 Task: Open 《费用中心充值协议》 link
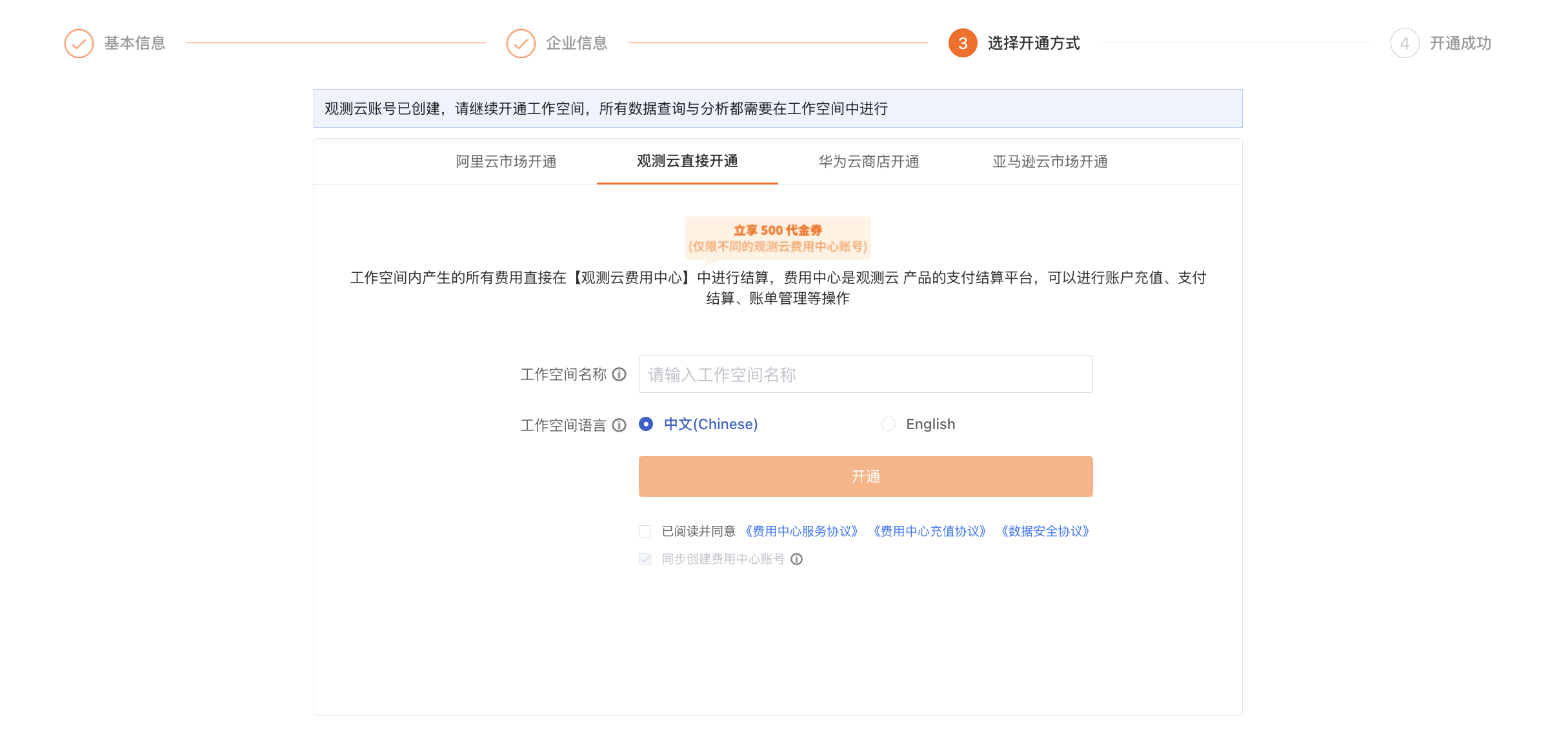(930, 531)
